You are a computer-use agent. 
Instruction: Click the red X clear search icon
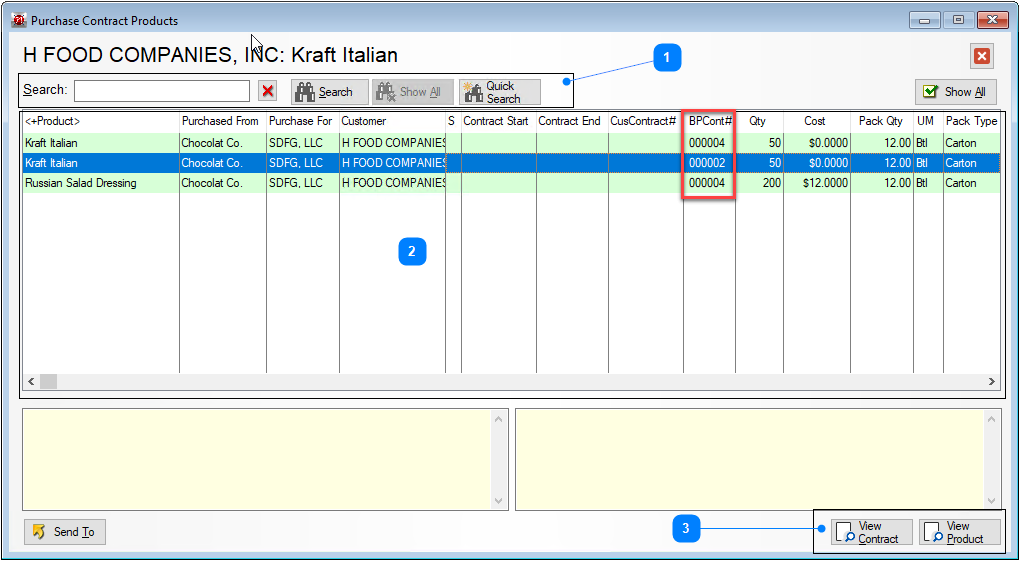pyautogui.click(x=268, y=92)
